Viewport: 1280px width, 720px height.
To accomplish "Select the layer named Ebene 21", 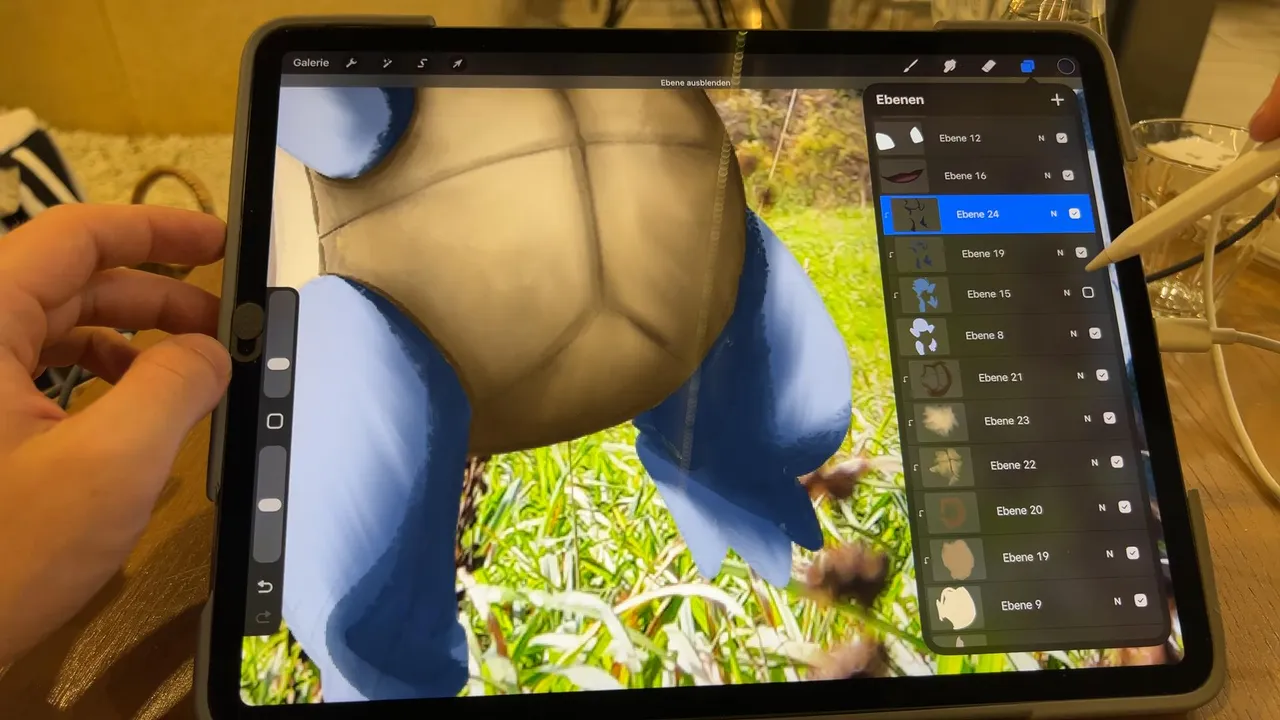I will click(x=1000, y=378).
